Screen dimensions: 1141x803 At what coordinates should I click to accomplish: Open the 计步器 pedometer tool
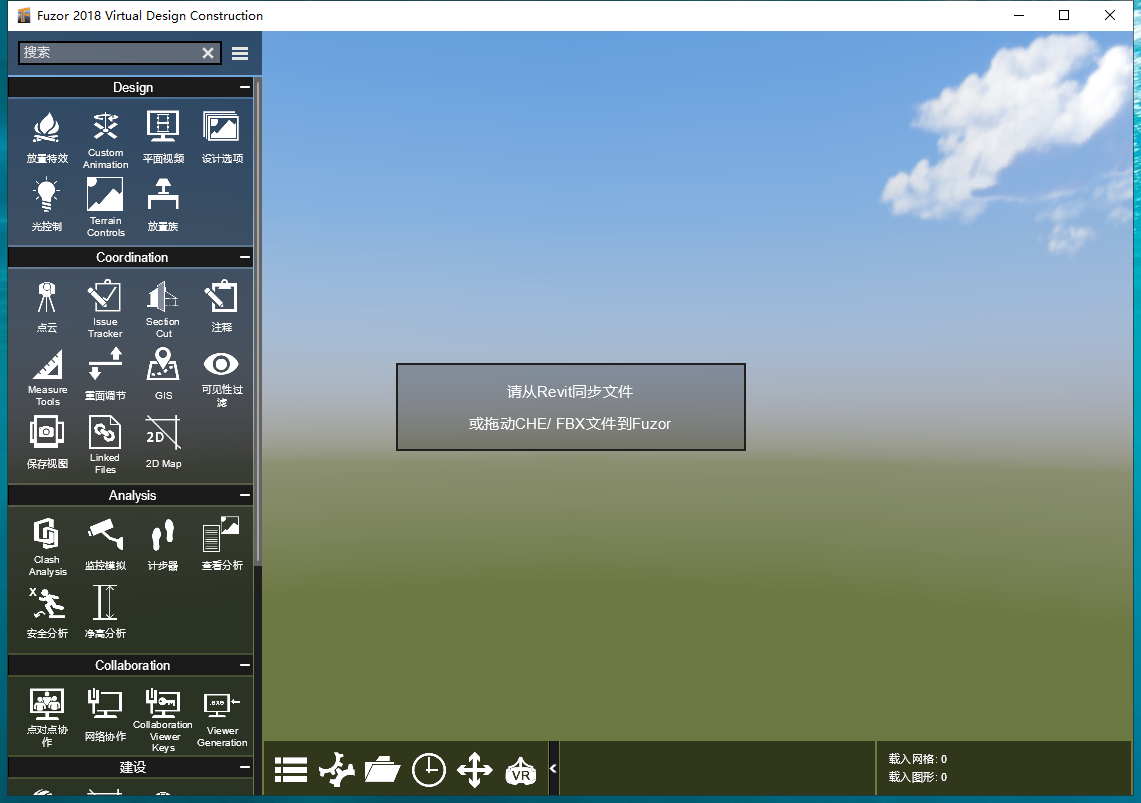point(163,544)
